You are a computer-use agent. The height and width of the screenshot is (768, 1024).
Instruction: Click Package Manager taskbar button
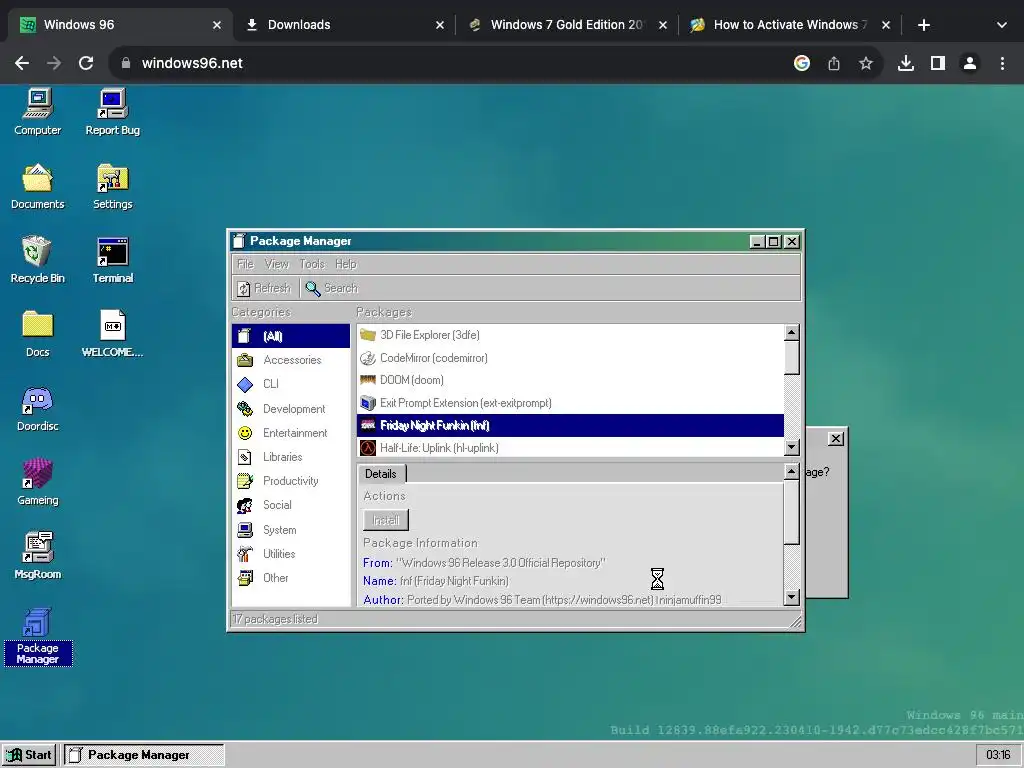[144, 755]
